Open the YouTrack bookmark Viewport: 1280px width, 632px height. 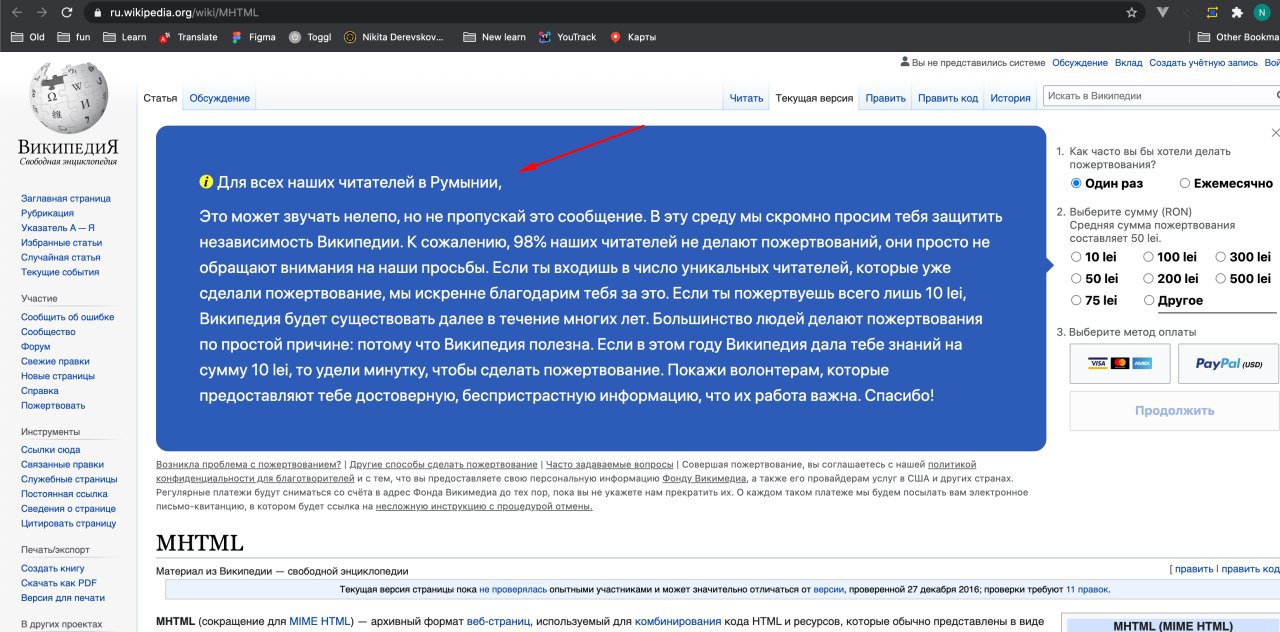pyautogui.click(x=567, y=37)
